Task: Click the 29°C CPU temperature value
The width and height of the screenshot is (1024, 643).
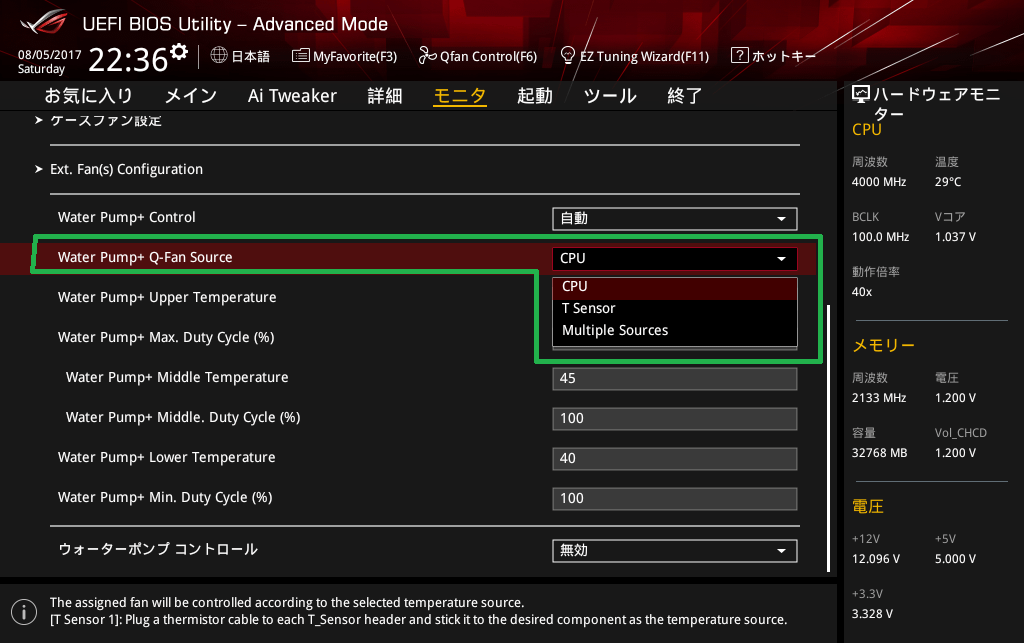Action: pos(948,182)
